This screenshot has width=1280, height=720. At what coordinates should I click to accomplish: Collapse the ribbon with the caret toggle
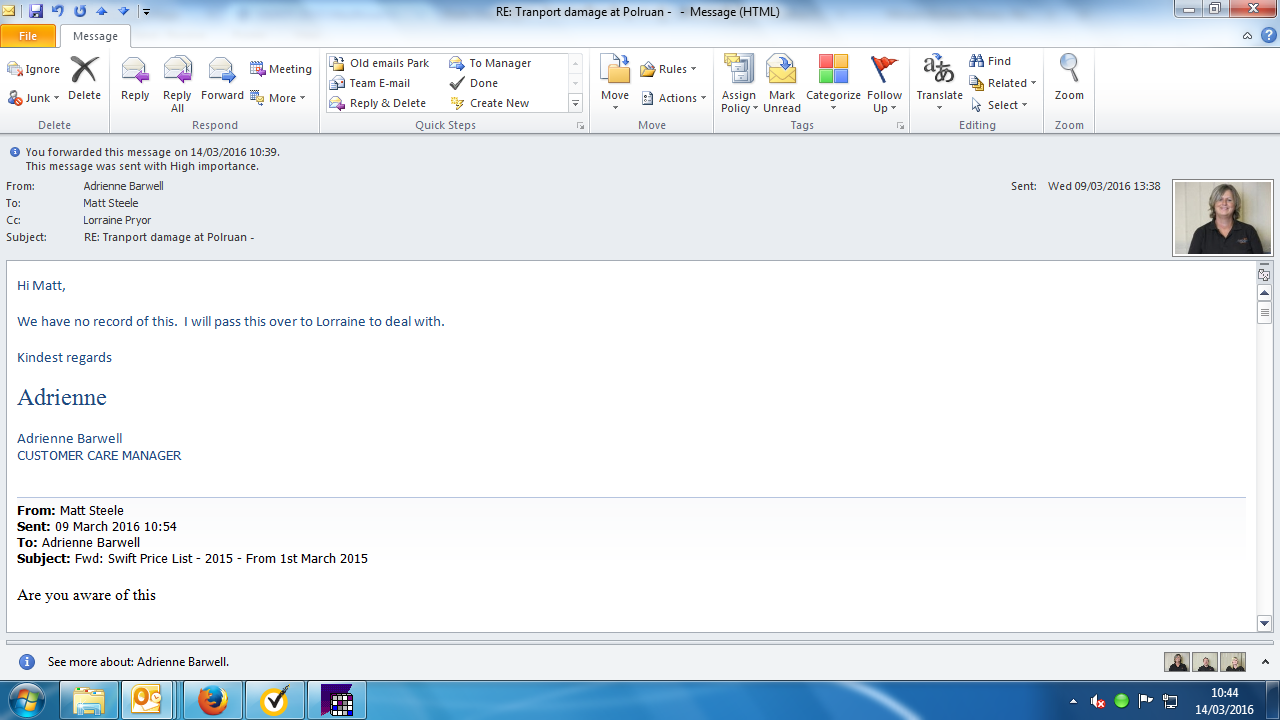pyautogui.click(x=1247, y=36)
